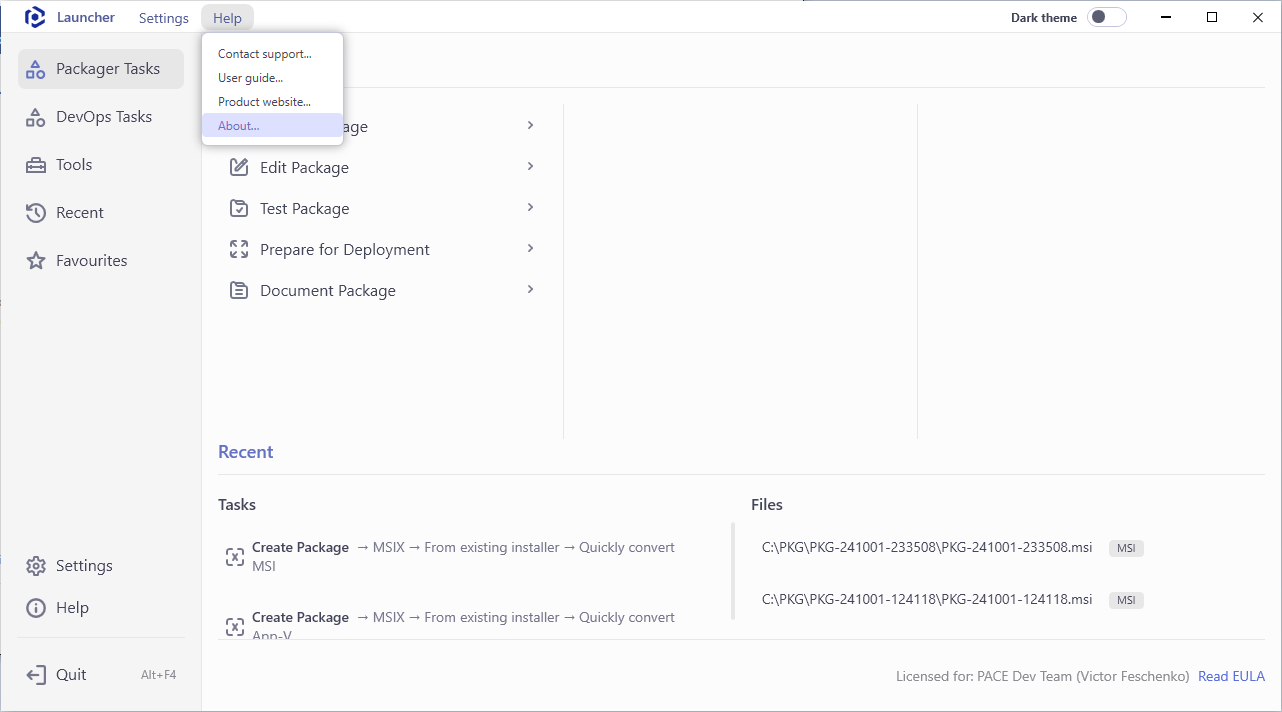Click the Test Package checkmark icon
Screen dimensions: 1282x712
pos(239,208)
